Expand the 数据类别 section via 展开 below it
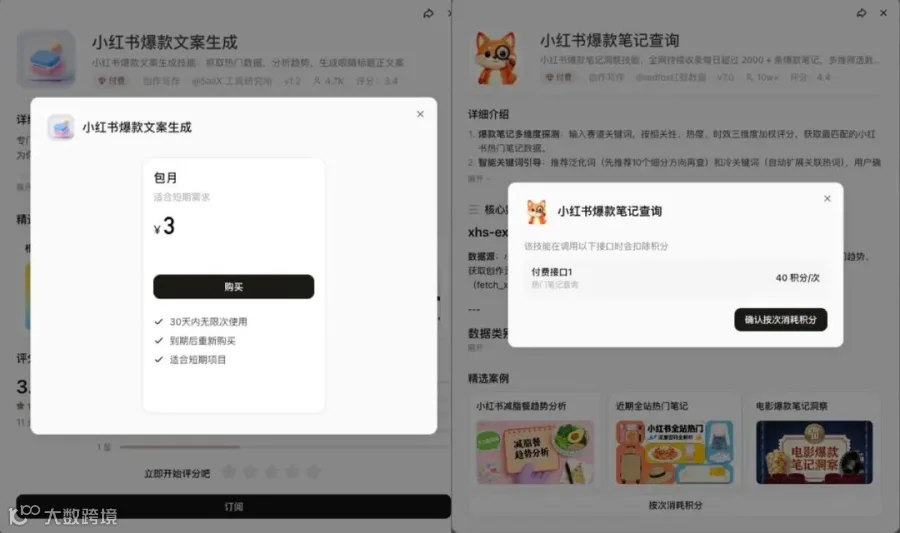The height and width of the screenshot is (533, 900). (x=475, y=348)
